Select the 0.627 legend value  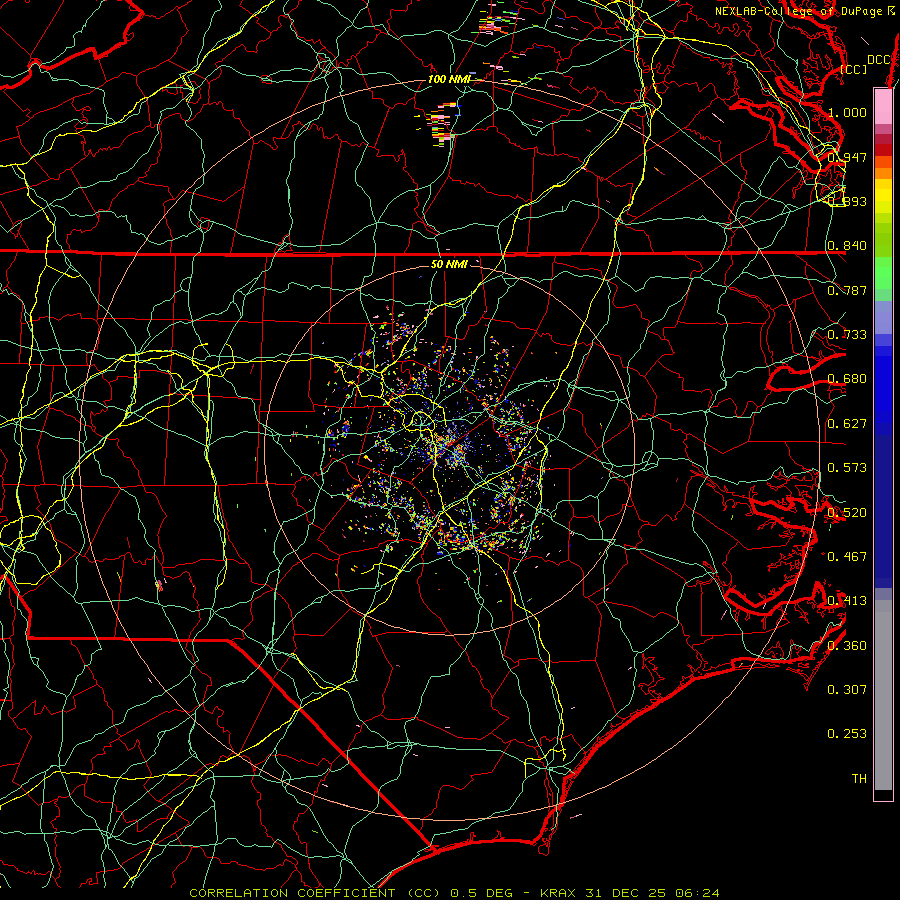(847, 423)
